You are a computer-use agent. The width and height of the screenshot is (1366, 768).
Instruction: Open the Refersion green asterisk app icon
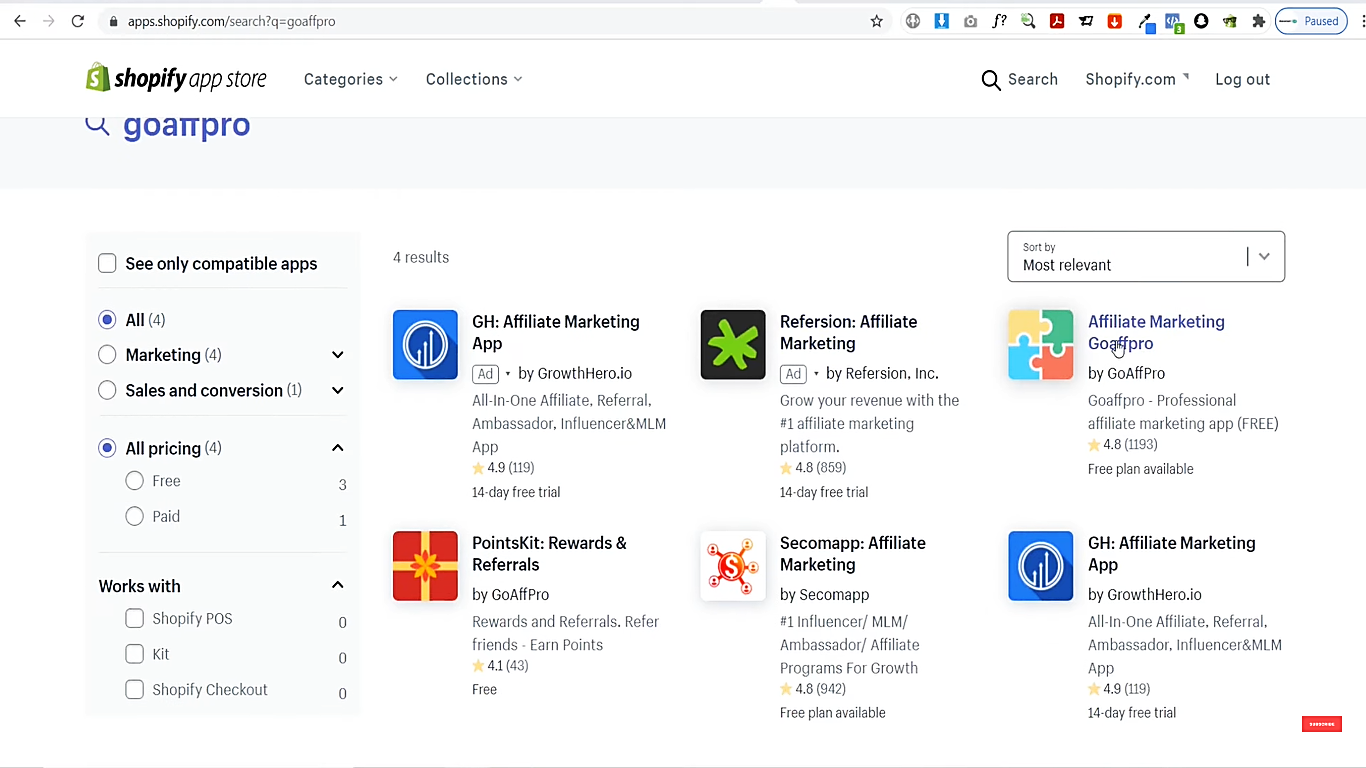[x=733, y=345]
